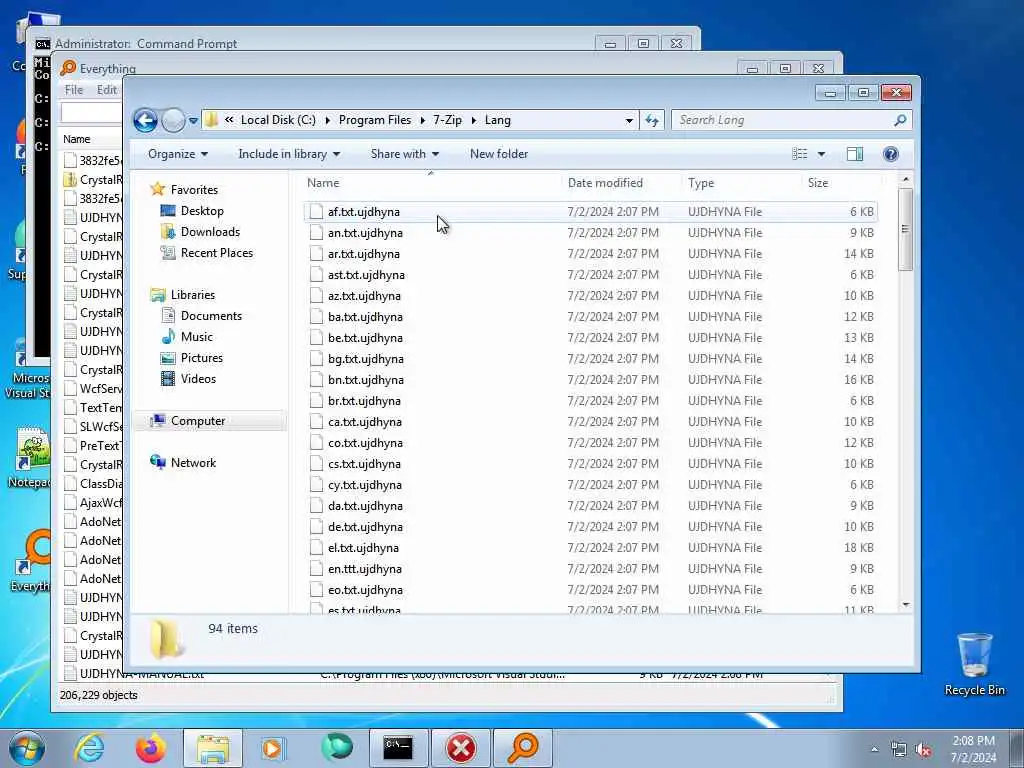Open the recent pages dropdown arrow
The image size is (1024, 768).
(x=193, y=121)
